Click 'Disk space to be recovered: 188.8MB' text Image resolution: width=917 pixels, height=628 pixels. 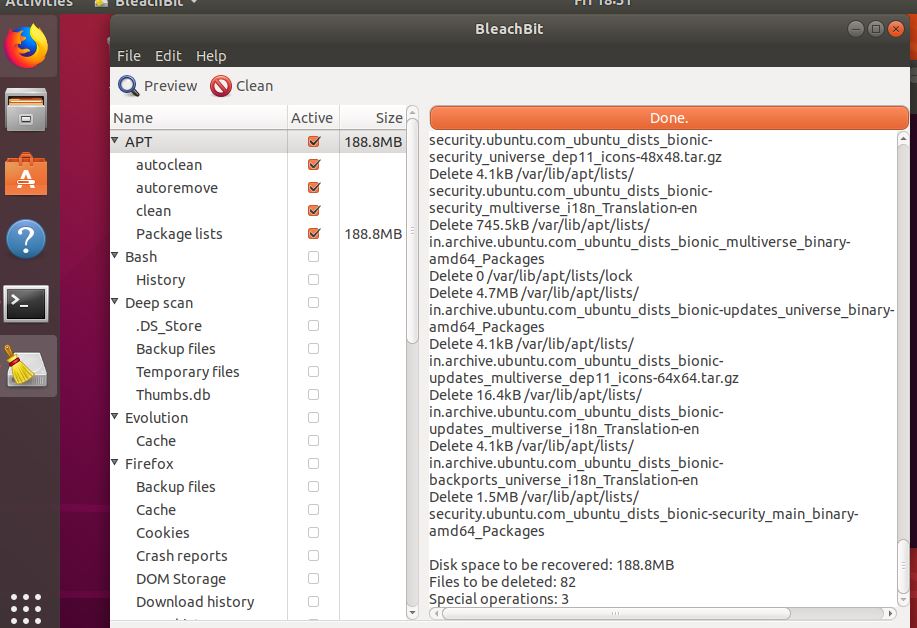tap(551, 565)
